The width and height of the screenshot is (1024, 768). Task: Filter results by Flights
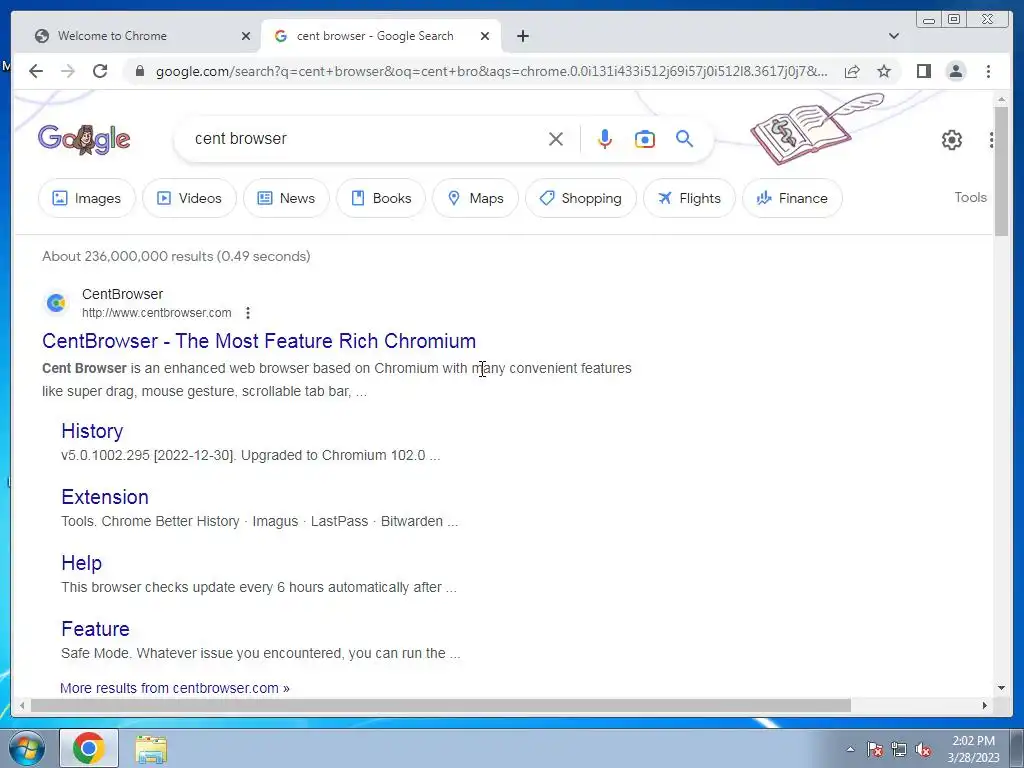689,198
